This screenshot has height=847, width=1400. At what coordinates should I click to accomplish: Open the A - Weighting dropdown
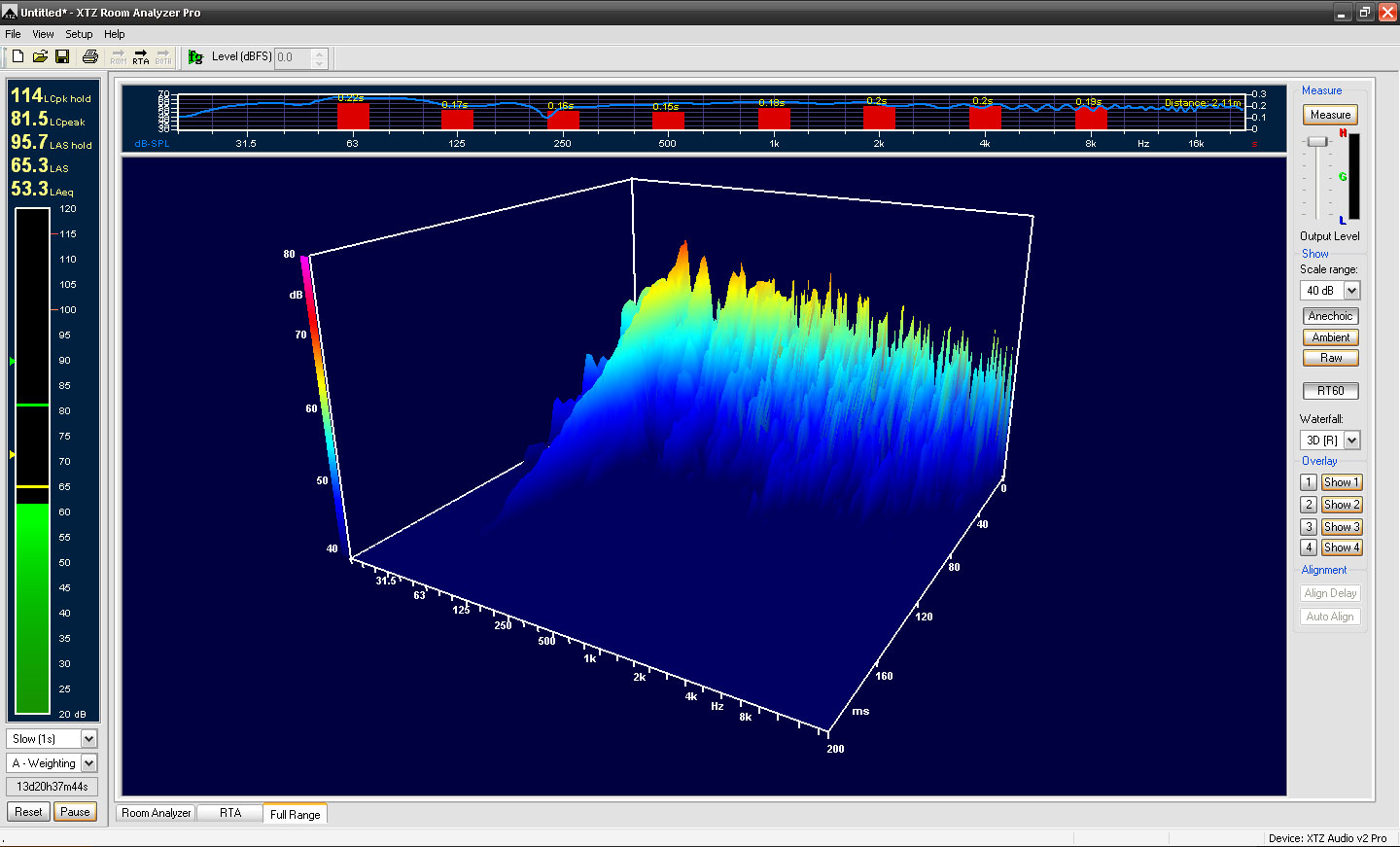click(88, 763)
